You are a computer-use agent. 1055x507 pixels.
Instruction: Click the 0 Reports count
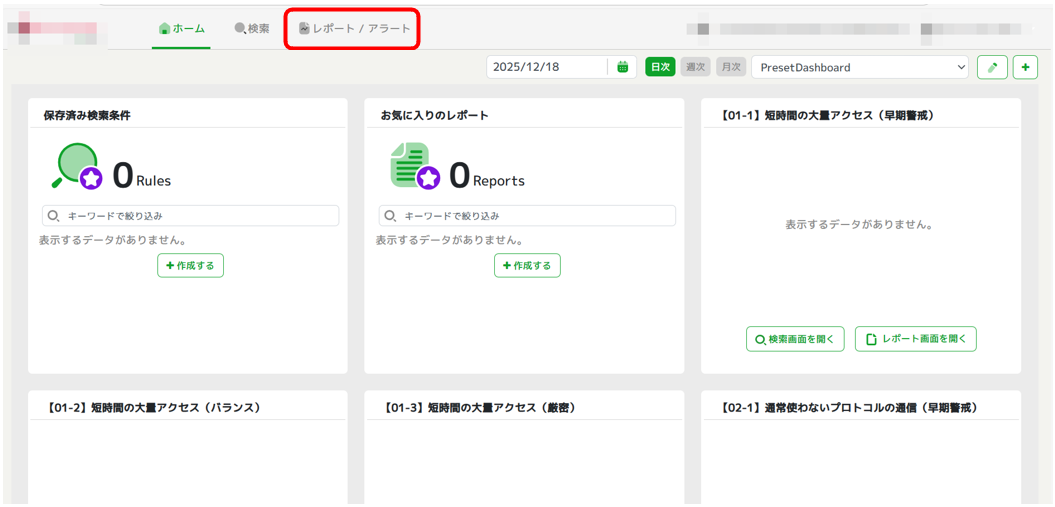[x=486, y=175]
